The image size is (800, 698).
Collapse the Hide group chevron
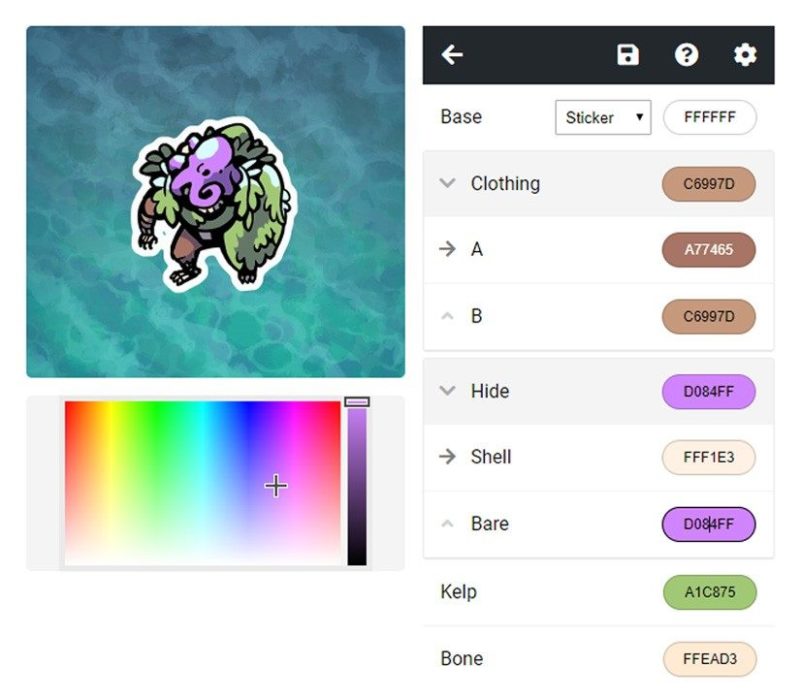point(447,391)
